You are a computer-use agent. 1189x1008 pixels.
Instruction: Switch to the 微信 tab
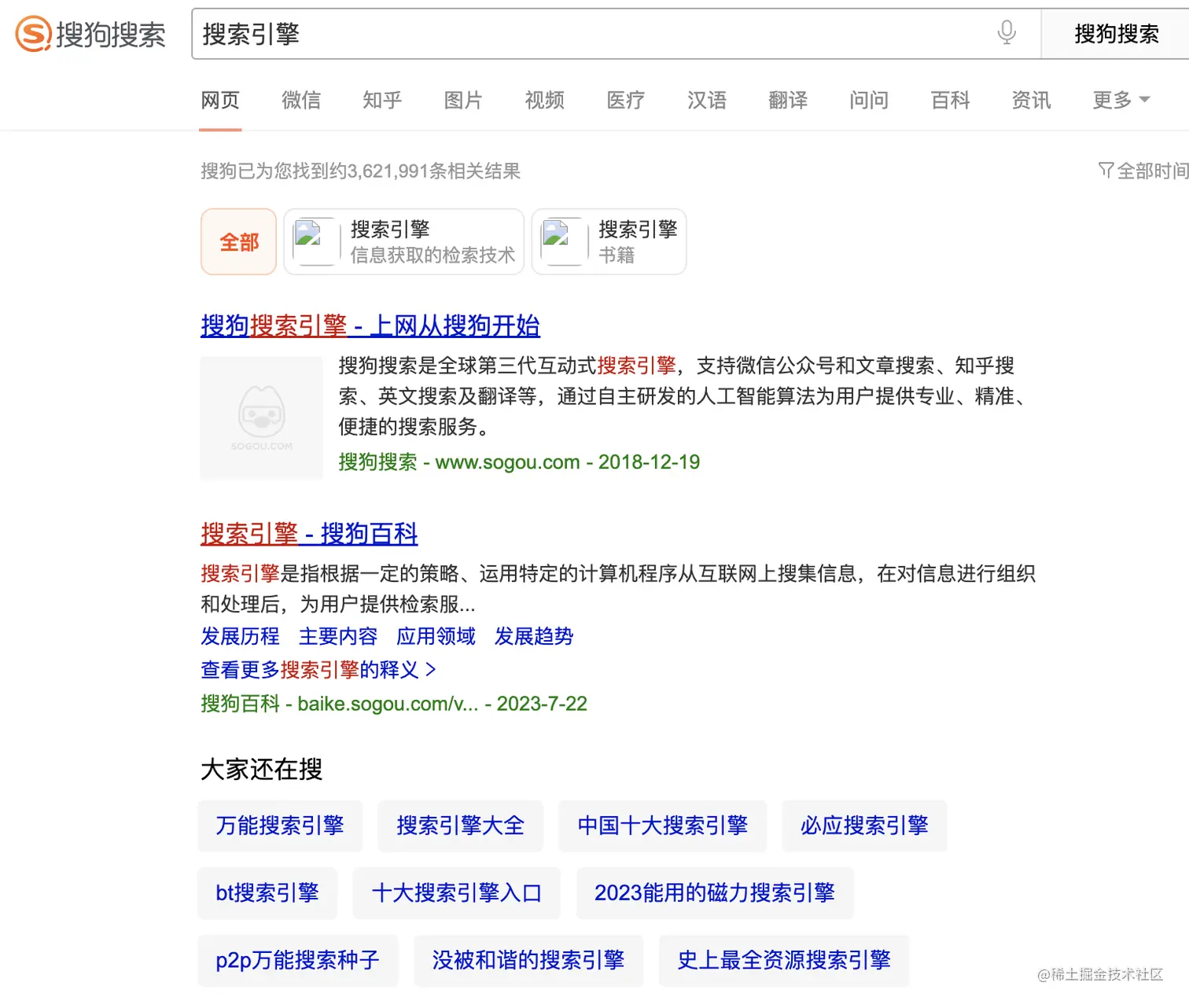point(301,100)
